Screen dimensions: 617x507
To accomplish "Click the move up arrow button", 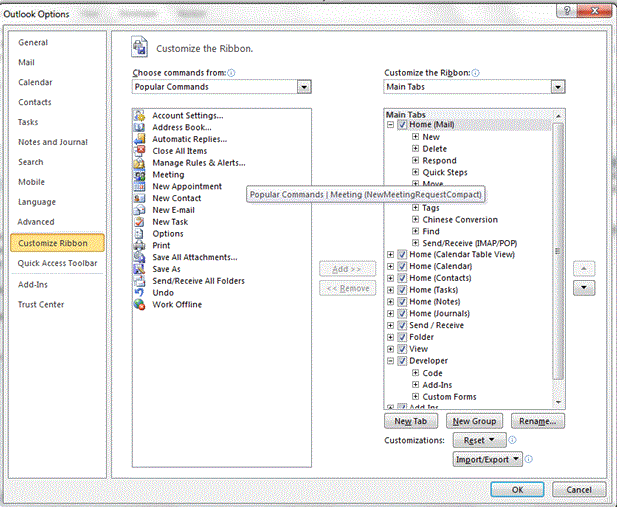I will click(x=584, y=269).
